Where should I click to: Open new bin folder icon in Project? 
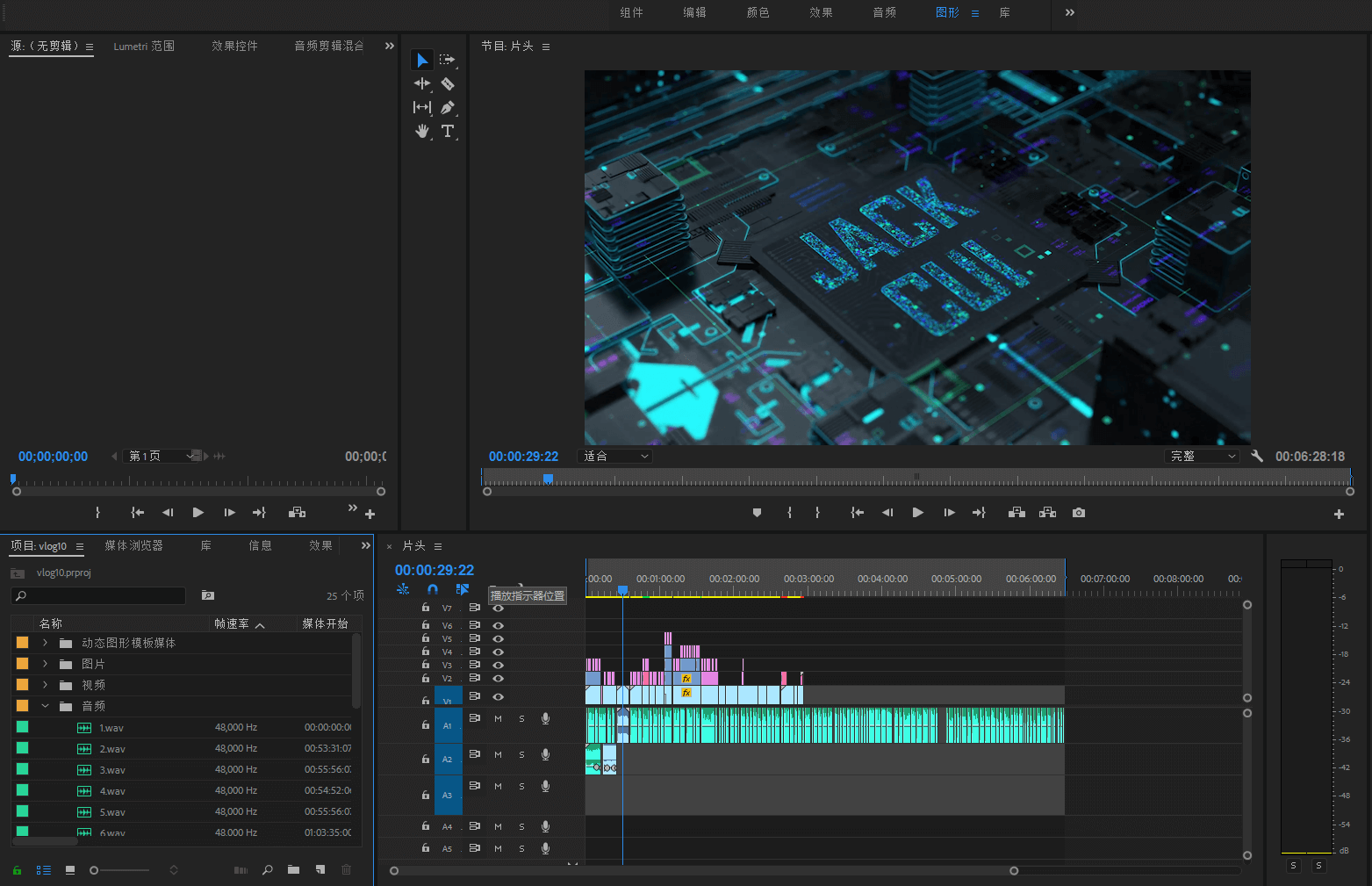pyautogui.click(x=293, y=869)
